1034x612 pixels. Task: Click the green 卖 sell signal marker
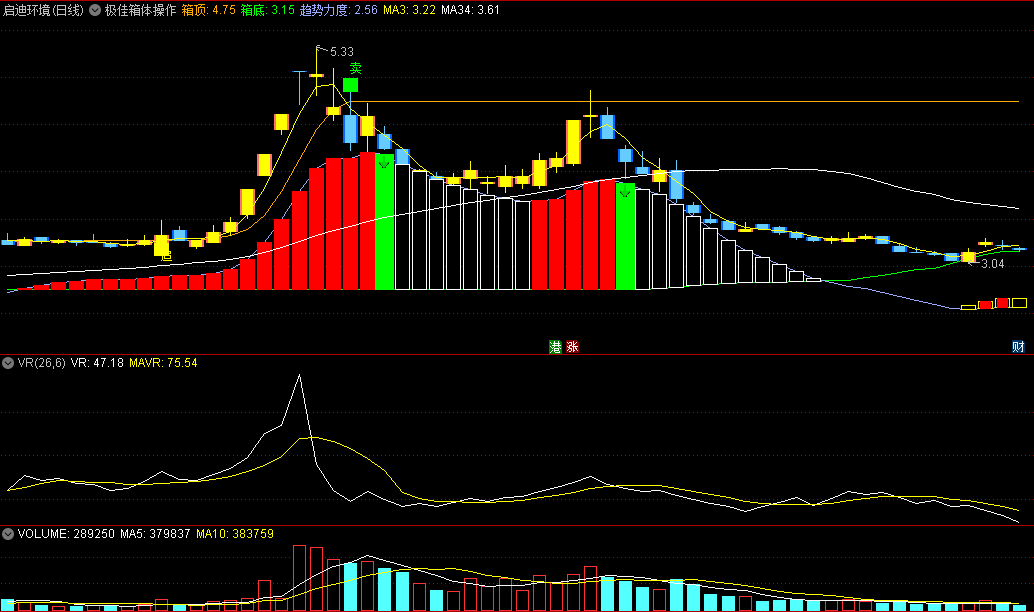pyautogui.click(x=355, y=69)
